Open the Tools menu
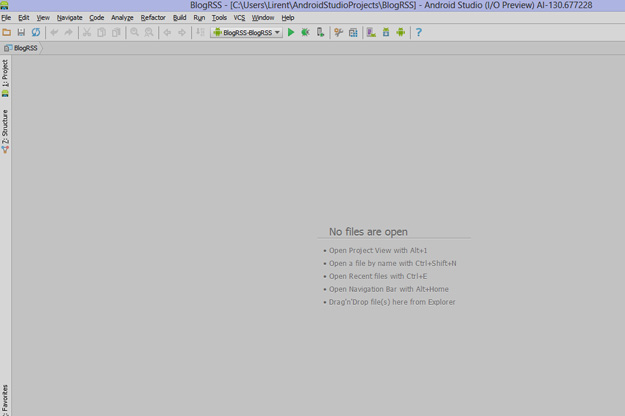The width and height of the screenshot is (625, 416). pyautogui.click(x=219, y=18)
